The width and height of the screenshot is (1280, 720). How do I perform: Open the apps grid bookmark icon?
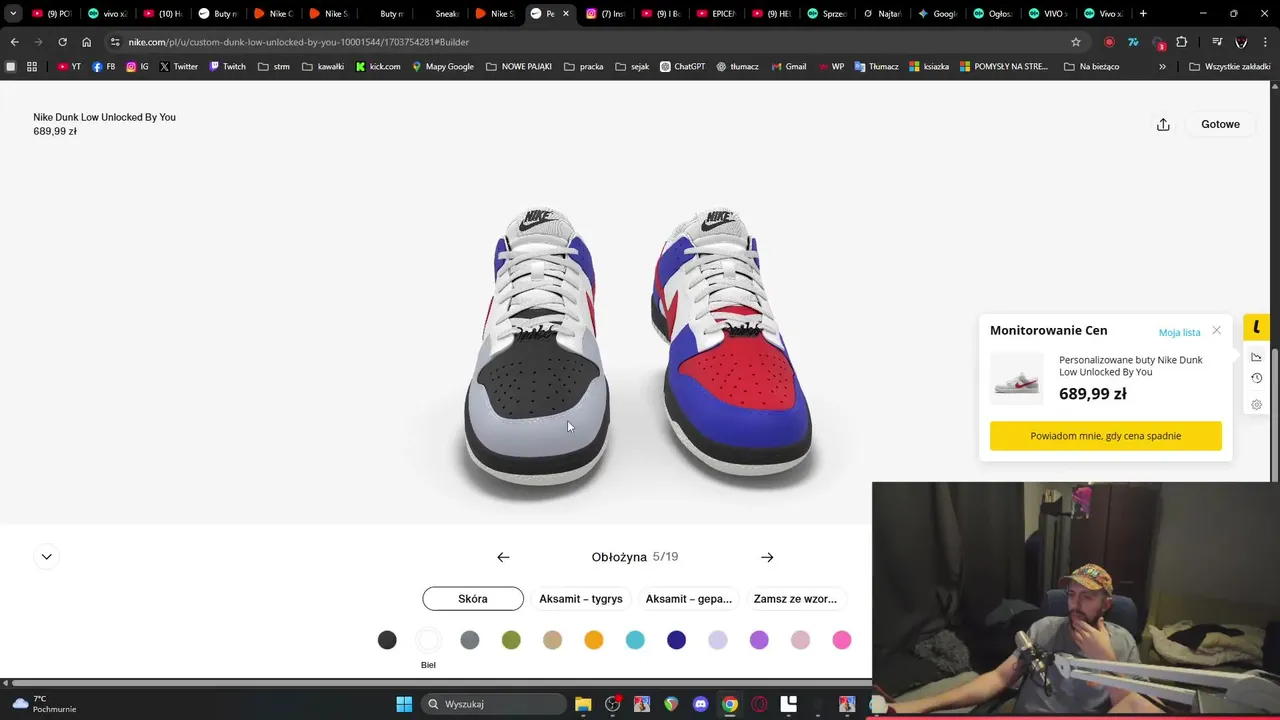32,67
